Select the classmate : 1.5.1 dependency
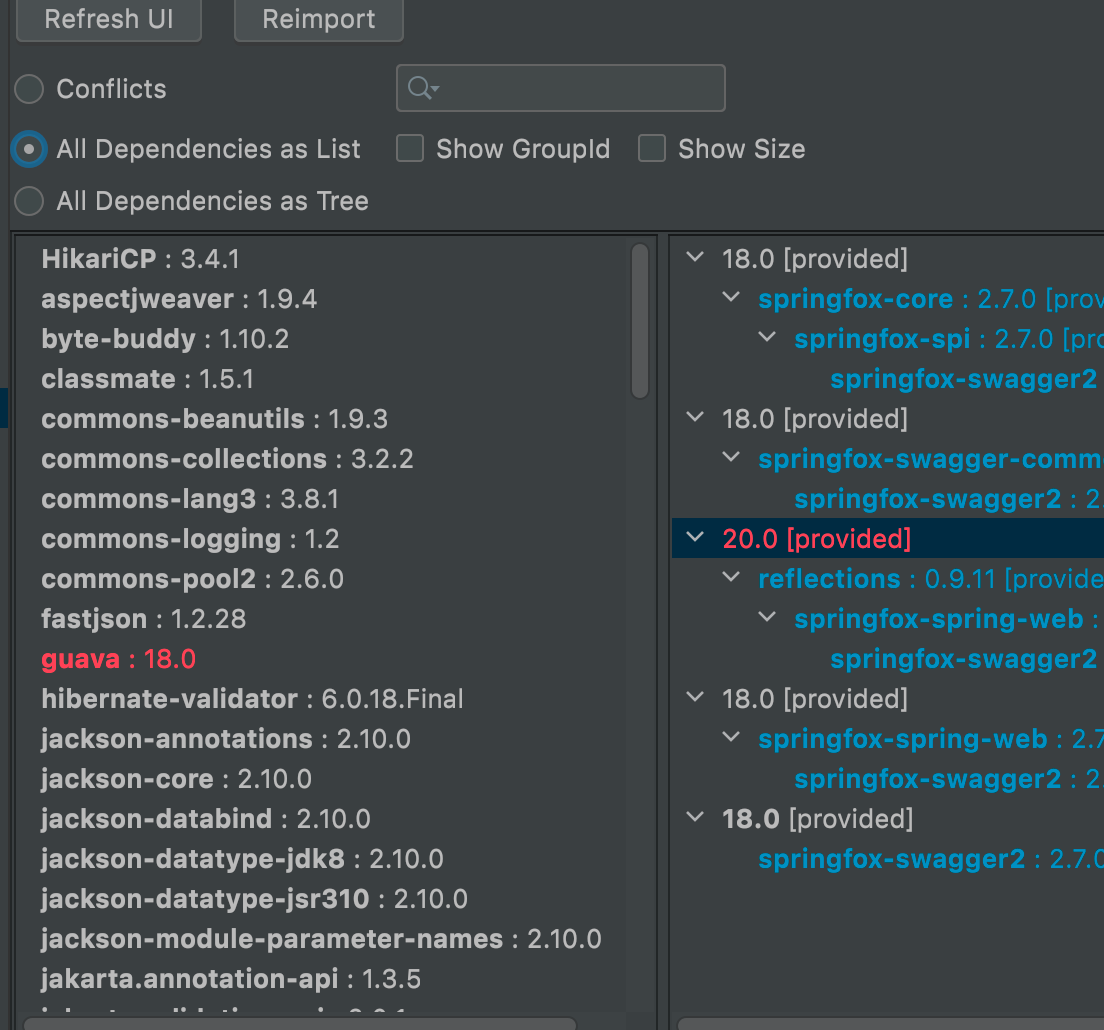The width and height of the screenshot is (1104, 1030). [148, 379]
